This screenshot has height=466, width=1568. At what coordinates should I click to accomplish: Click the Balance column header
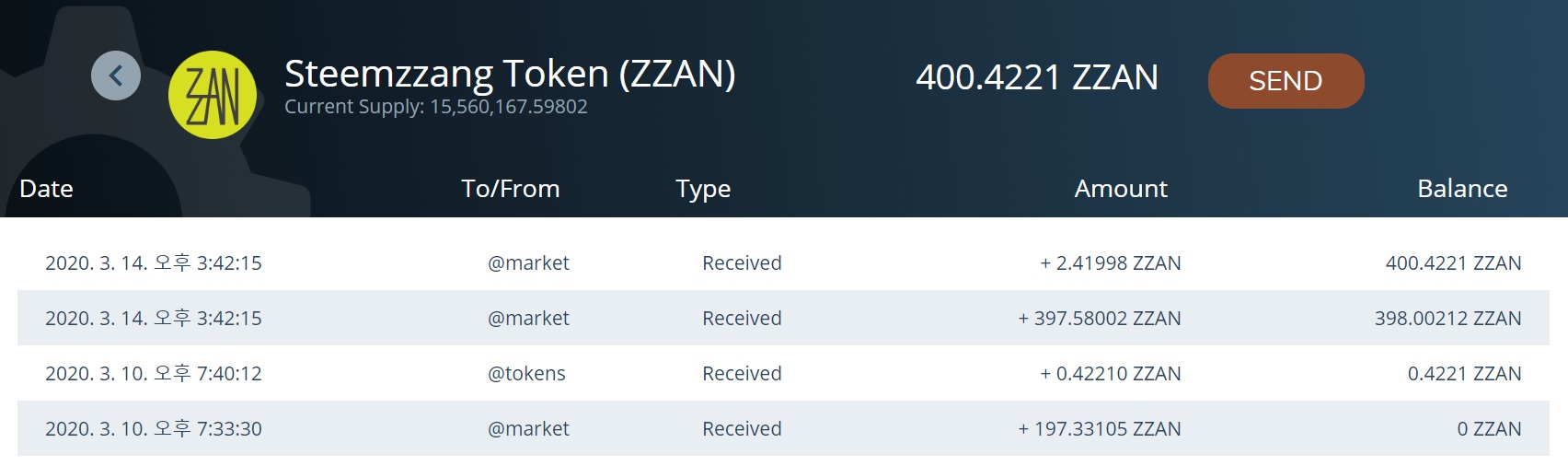tap(1461, 189)
